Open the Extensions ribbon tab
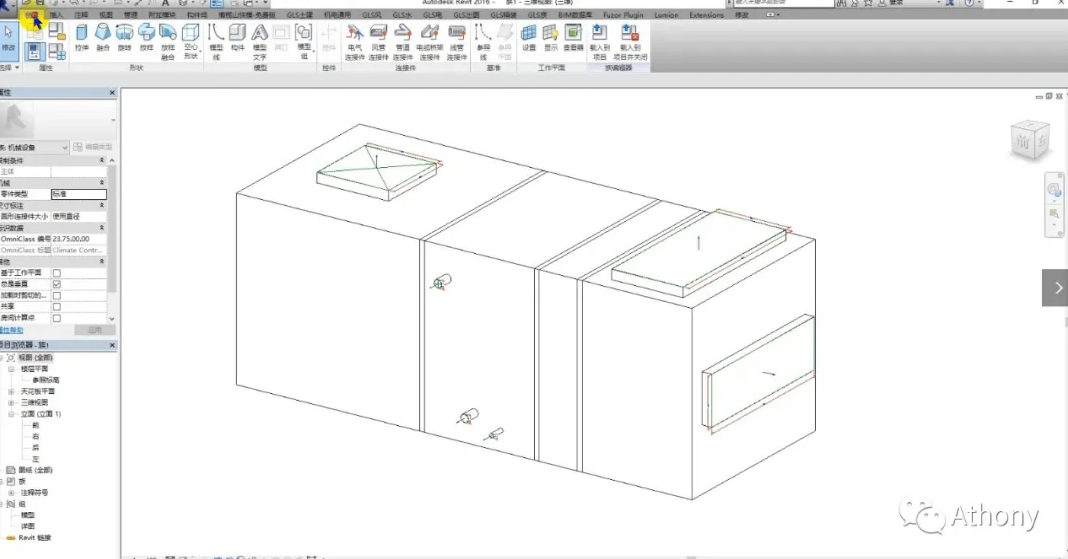Image resolution: width=1068 pixels, height=559 pixels. point(706,14)
